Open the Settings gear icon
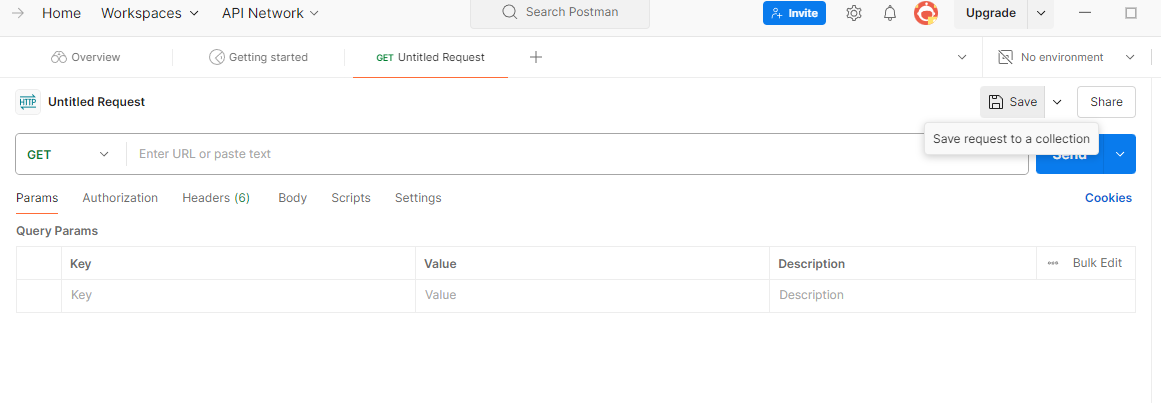The image size is (1161, 403). tap(854, 13)
